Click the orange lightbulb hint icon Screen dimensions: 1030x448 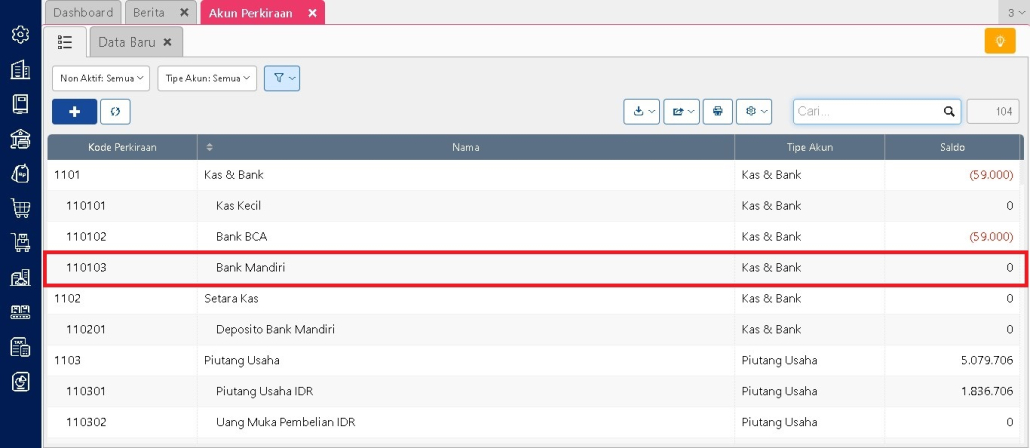click(x=999, y=41)
